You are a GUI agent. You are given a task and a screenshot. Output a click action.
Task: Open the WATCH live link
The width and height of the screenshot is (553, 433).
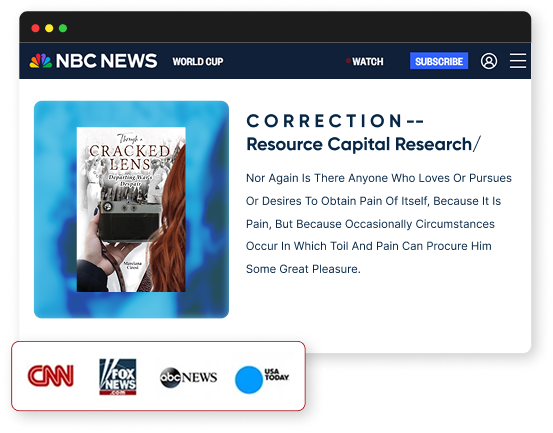(x=365, y=61)
